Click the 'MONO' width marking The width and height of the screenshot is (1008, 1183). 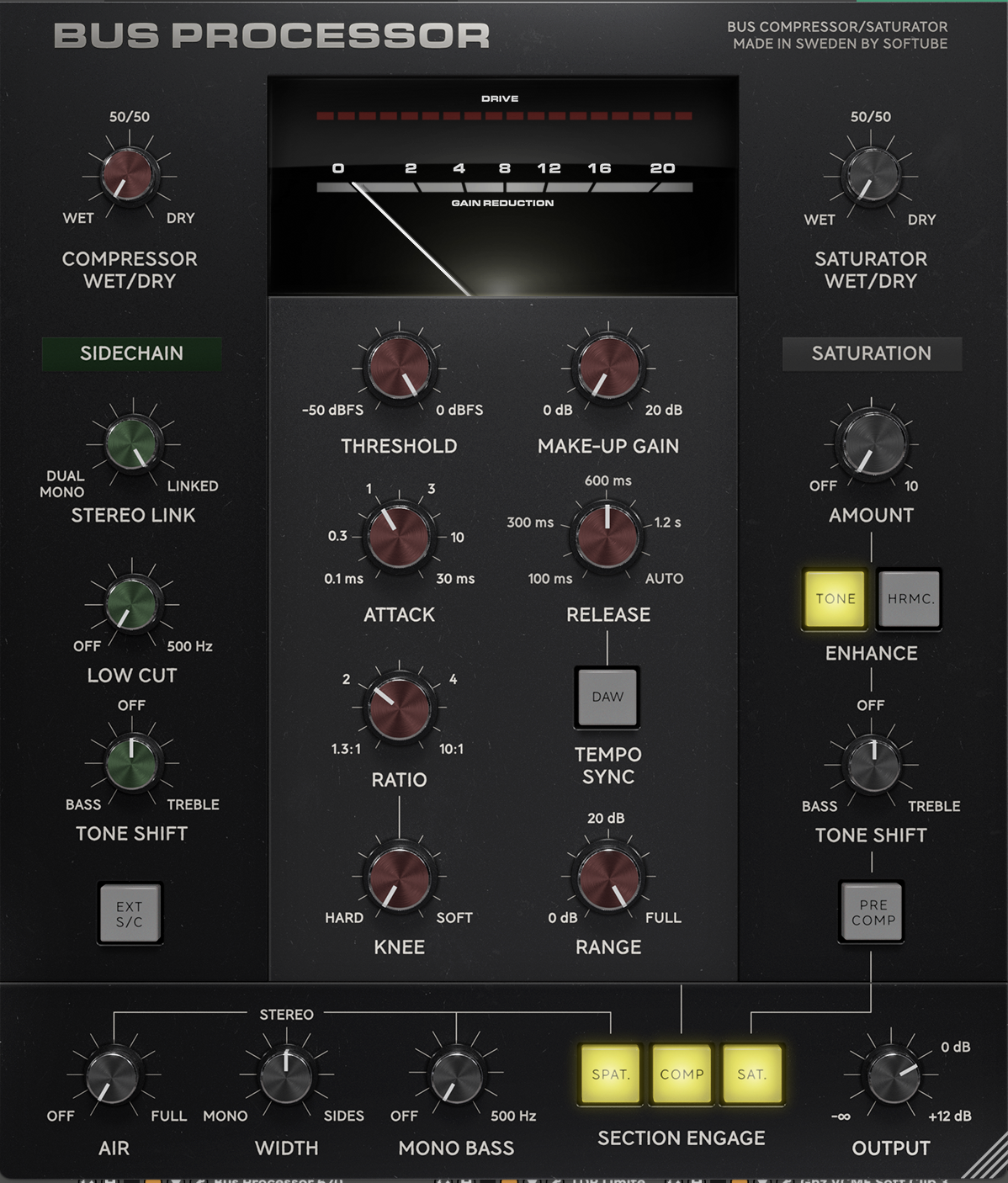tap(225, 1116)
